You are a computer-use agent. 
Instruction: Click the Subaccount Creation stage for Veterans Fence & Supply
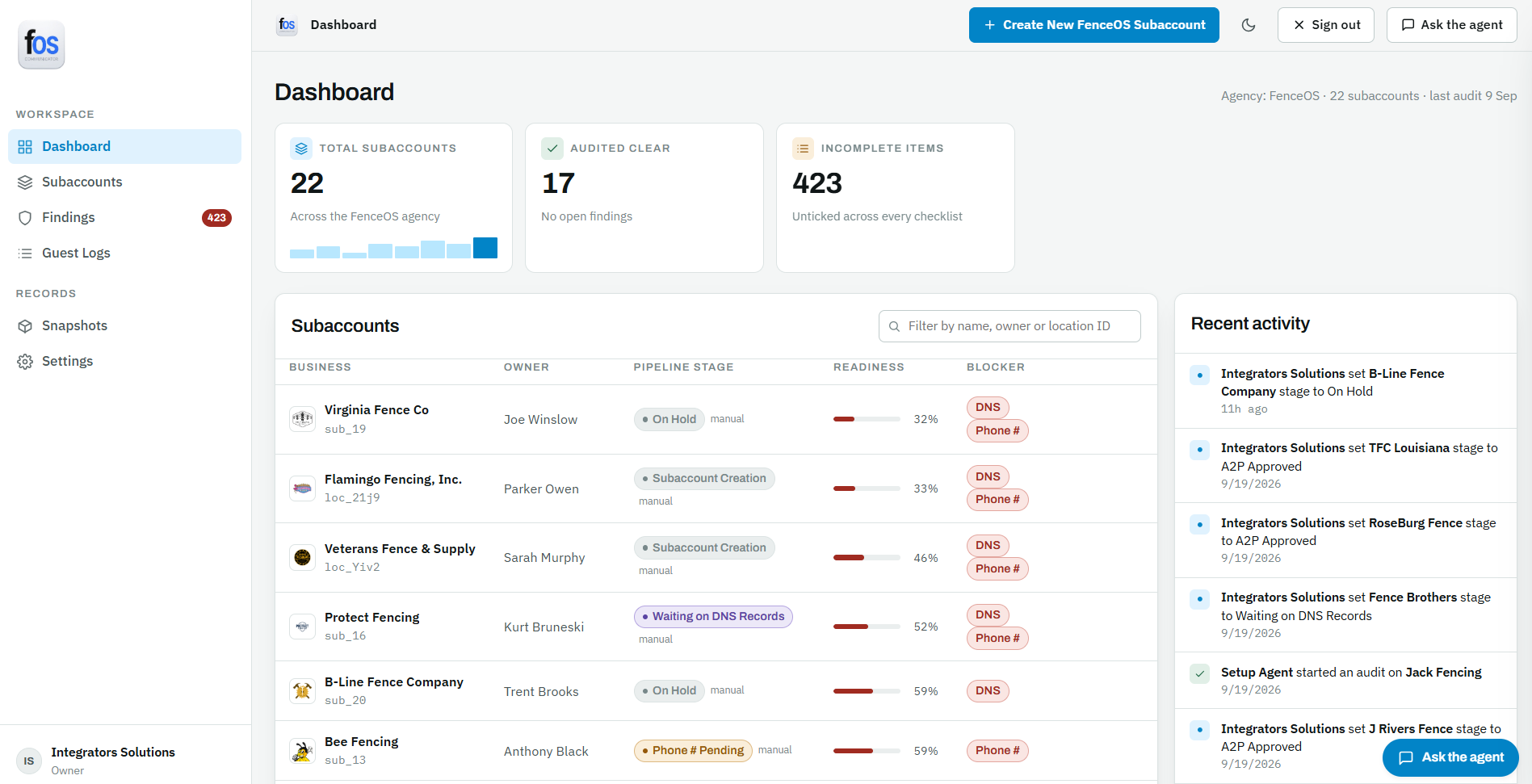704,547
